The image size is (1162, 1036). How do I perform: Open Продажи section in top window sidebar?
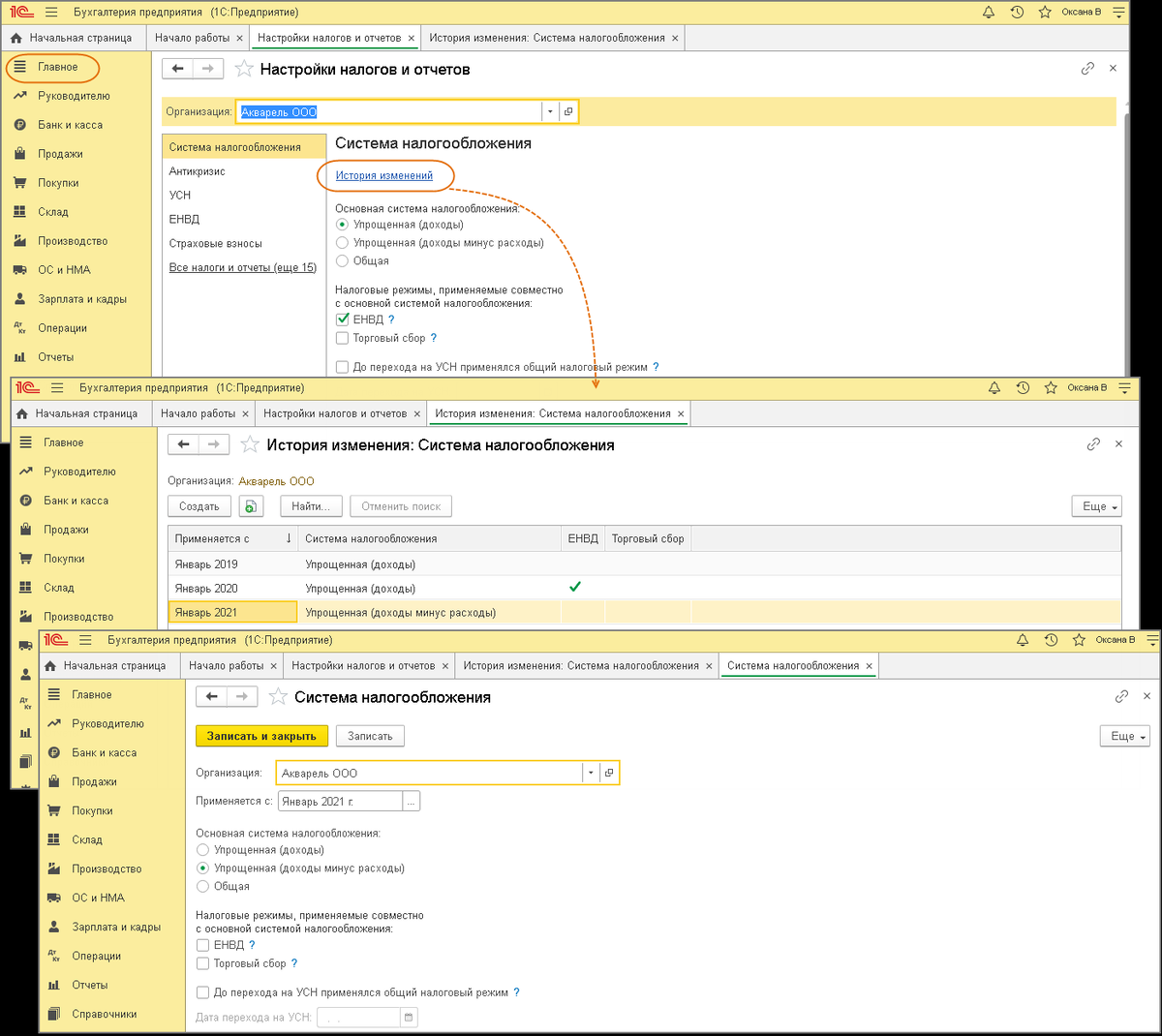(x=60, y=154)
